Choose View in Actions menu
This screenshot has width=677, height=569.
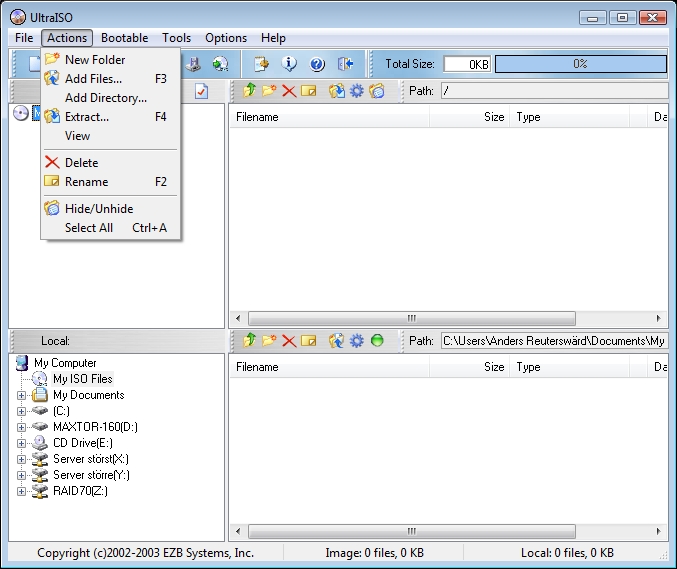pyautogui.click(x=111, y=136)
